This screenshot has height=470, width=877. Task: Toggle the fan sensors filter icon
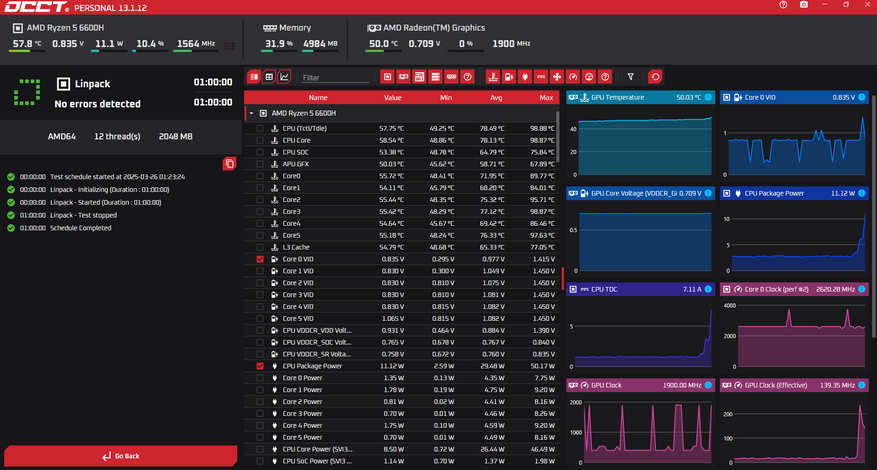(556, 77)
